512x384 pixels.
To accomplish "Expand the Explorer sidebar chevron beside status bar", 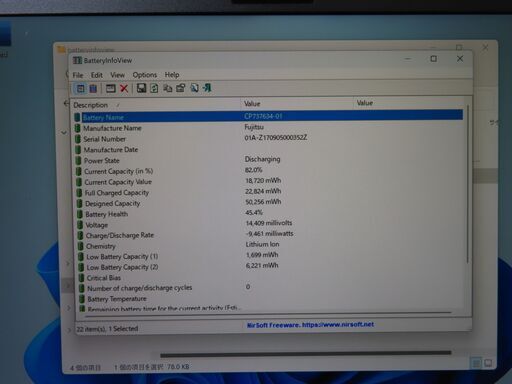I will [69, 330].
